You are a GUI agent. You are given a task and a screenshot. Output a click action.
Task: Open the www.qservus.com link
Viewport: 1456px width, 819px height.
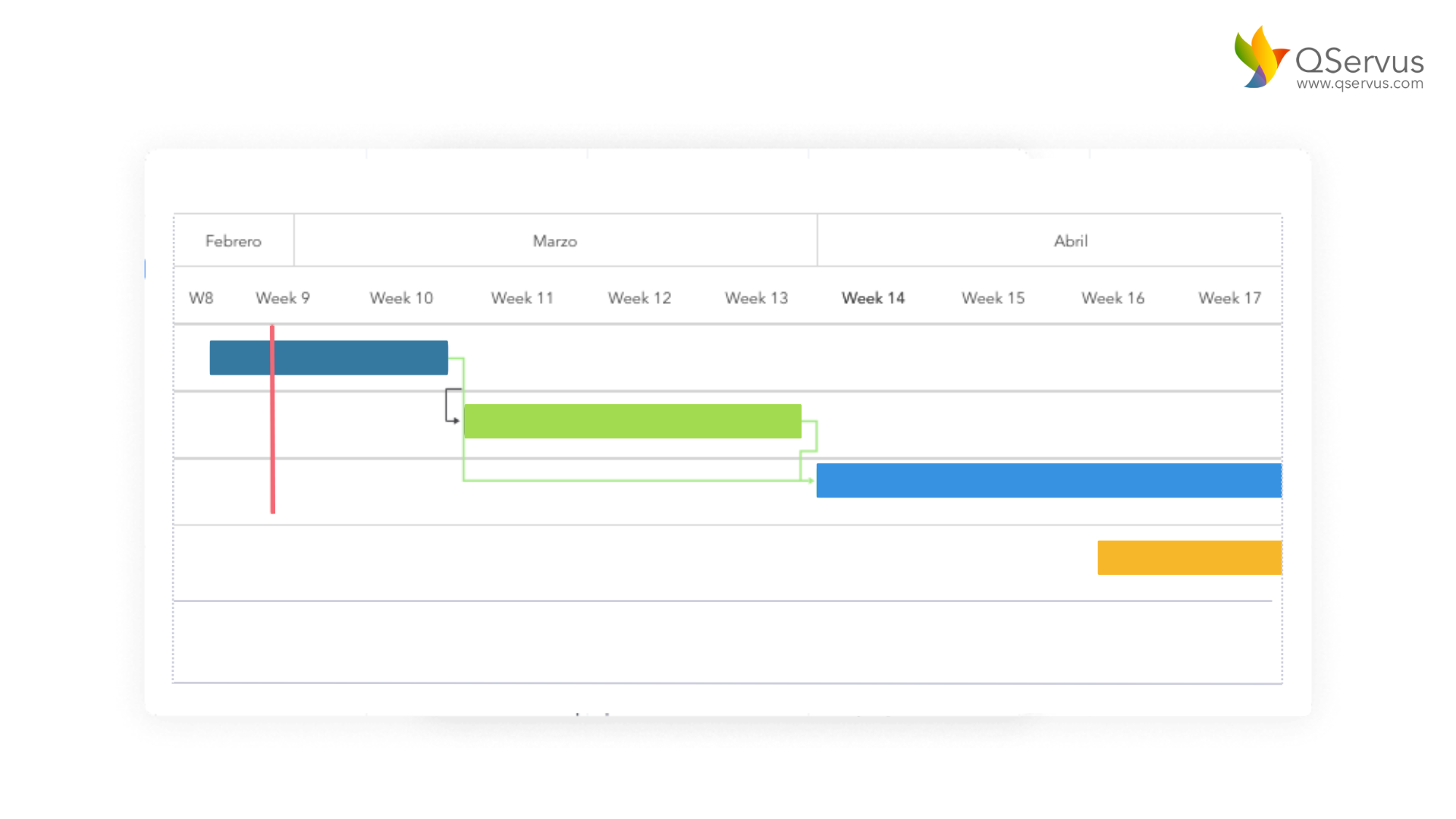click(x=1360, y=83)
